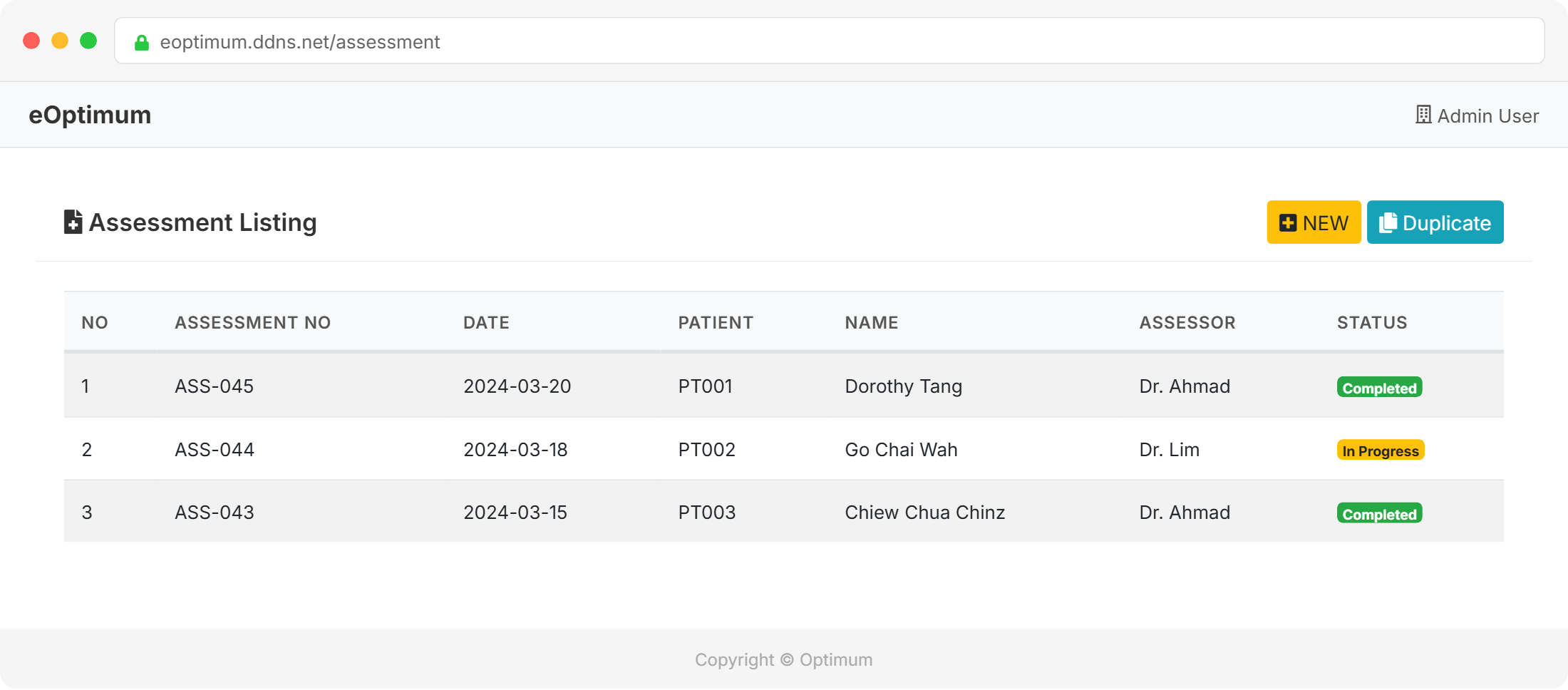This screenshot has height=690, width=1568.
Task: Click the plus icon on NEW button
Action: tap(1287, 223)
